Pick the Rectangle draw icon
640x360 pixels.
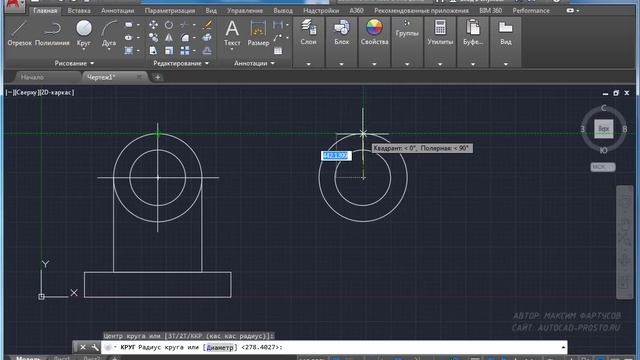(129, 25)
